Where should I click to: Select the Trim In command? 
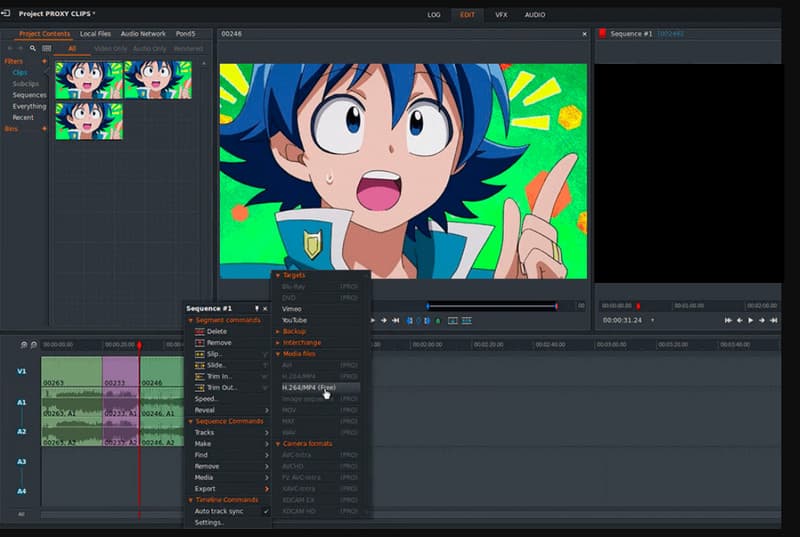pyautogui.click(x=219, y=376)
